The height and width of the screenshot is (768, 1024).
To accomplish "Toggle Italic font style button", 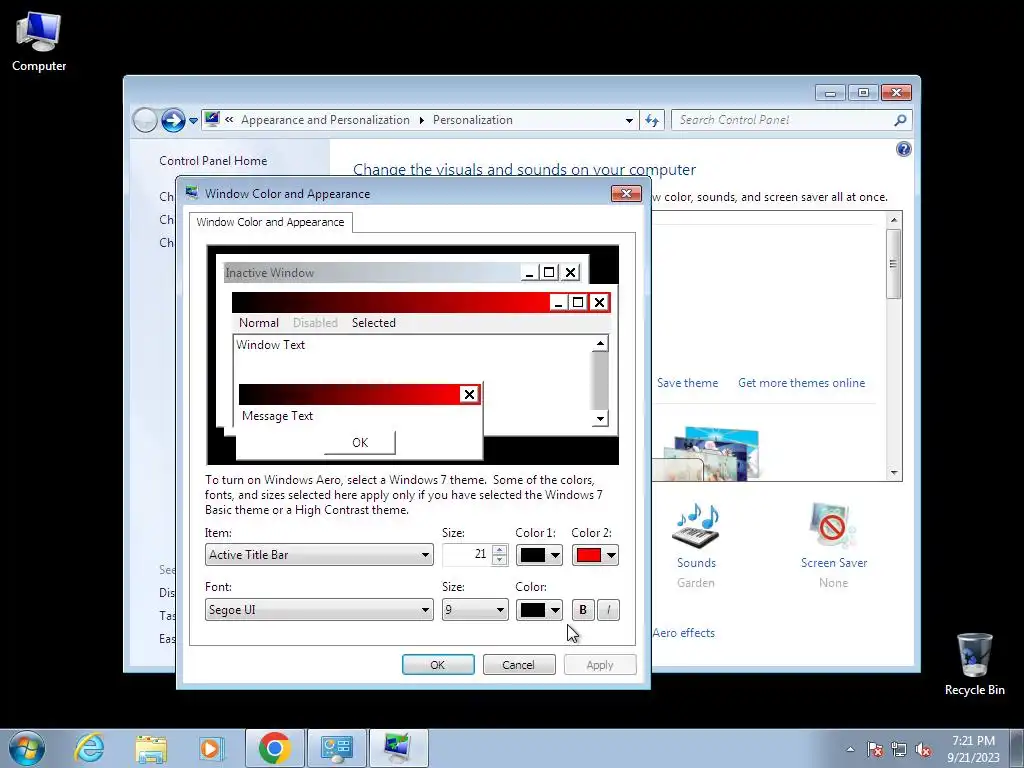I will pyautogui.click(x=608, y=610).
